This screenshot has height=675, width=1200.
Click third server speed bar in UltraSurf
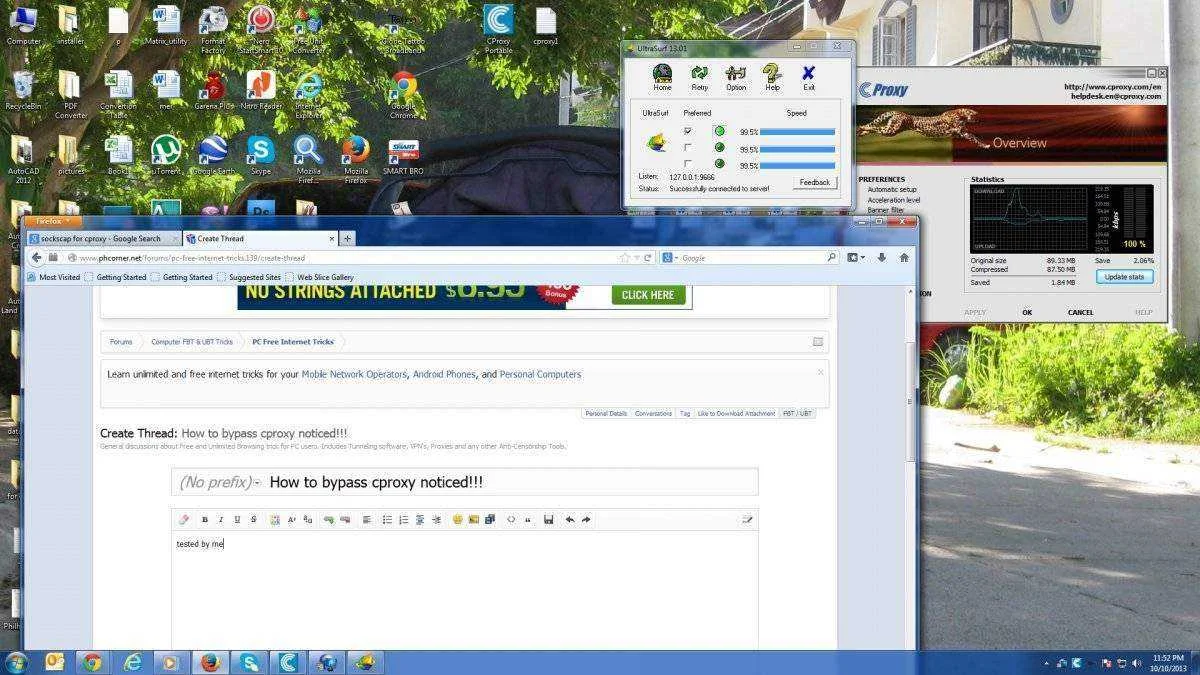pos(797,164)
